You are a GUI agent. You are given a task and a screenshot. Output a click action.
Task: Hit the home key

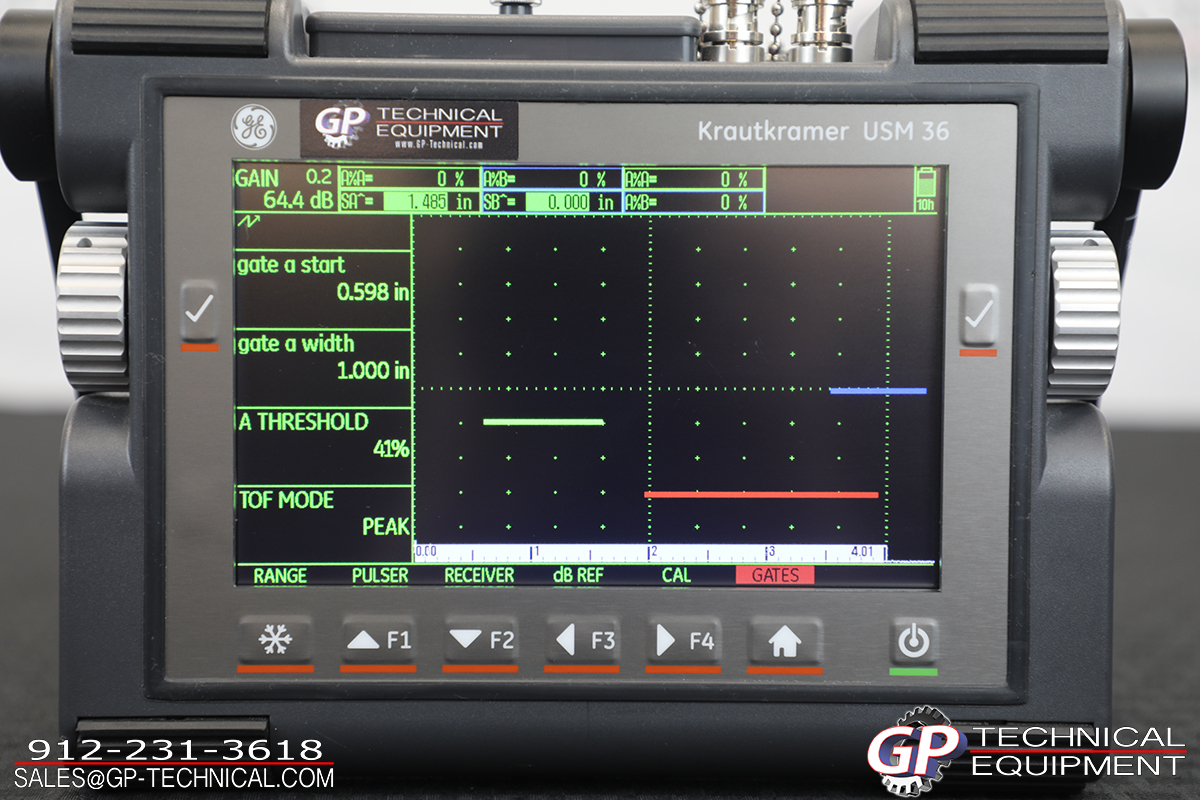click(x=785, y=640)
